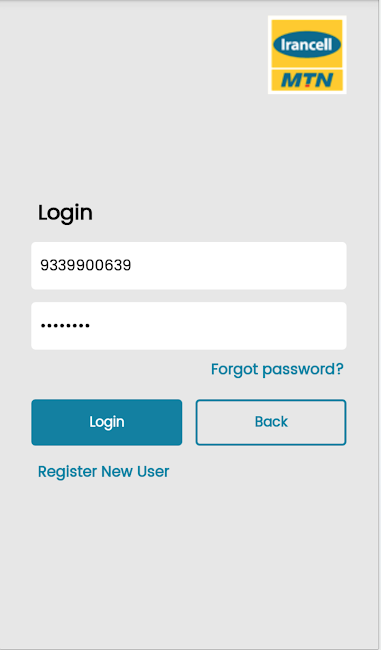Click the Irancell MTN logo
The height and width of the screenshot is (650, 381).
coord(307,55)
